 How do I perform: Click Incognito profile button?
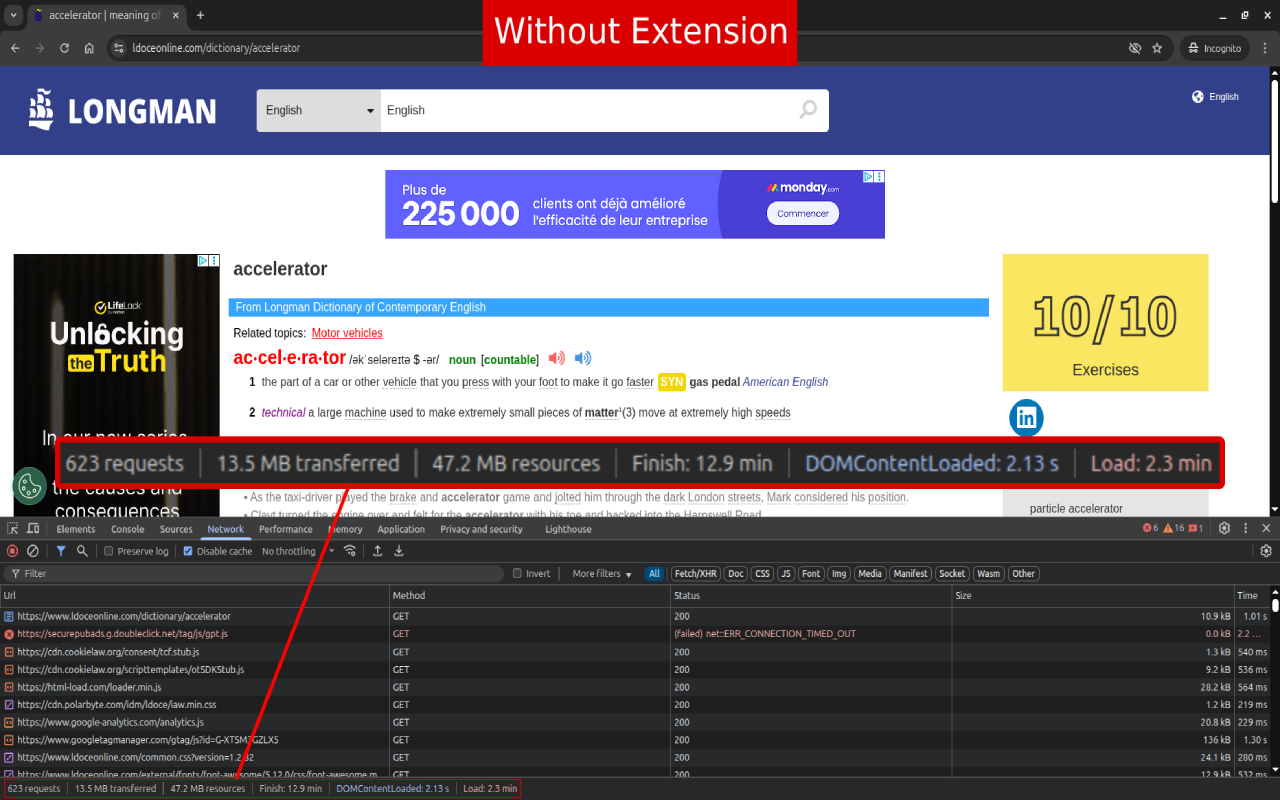[1216, 48]
